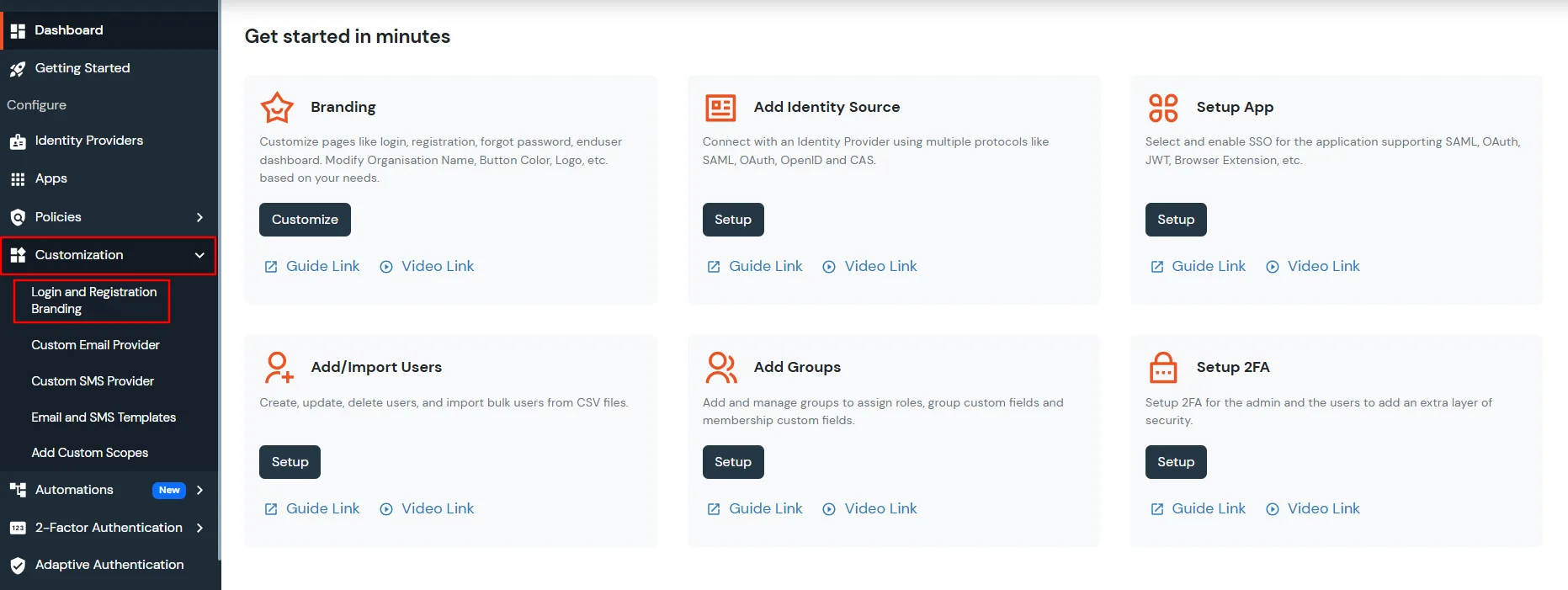This screenshot has height=590, width=1568.
Task: Click the Getting Started rocket icon
Action: [18, 68]
